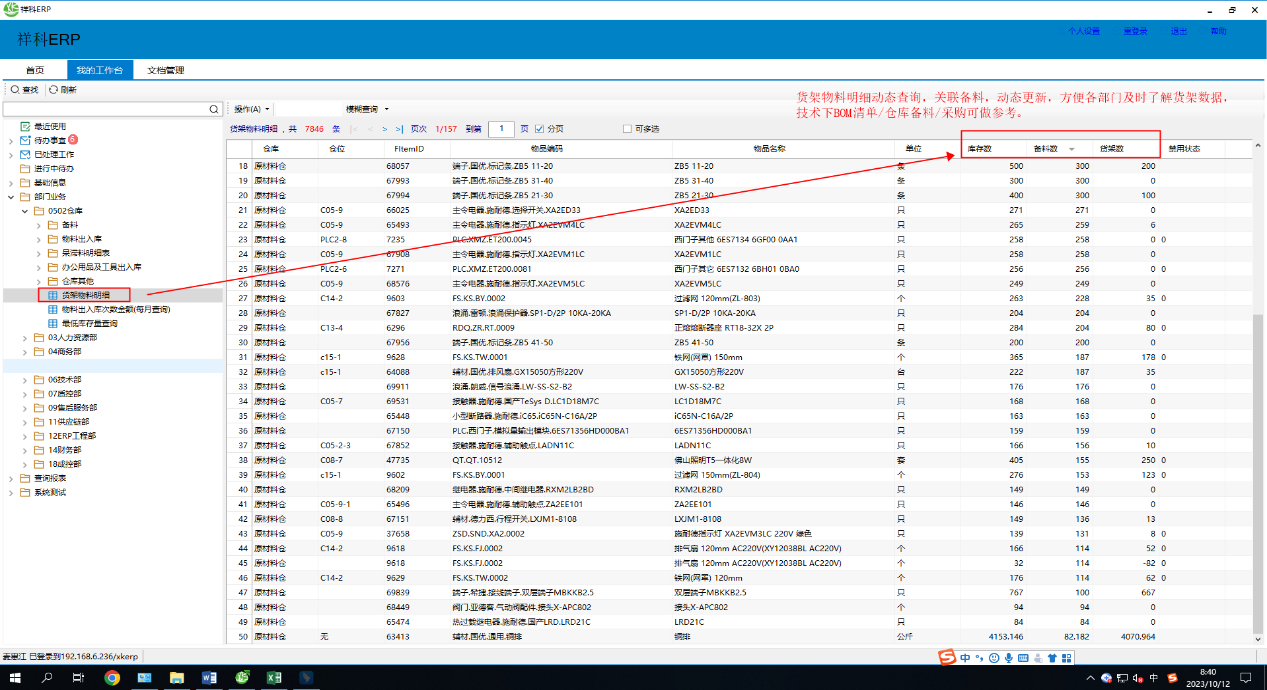Click the 个人设置 link in header
This screenshot has width=1267, height=690.
pos(1083,31)
